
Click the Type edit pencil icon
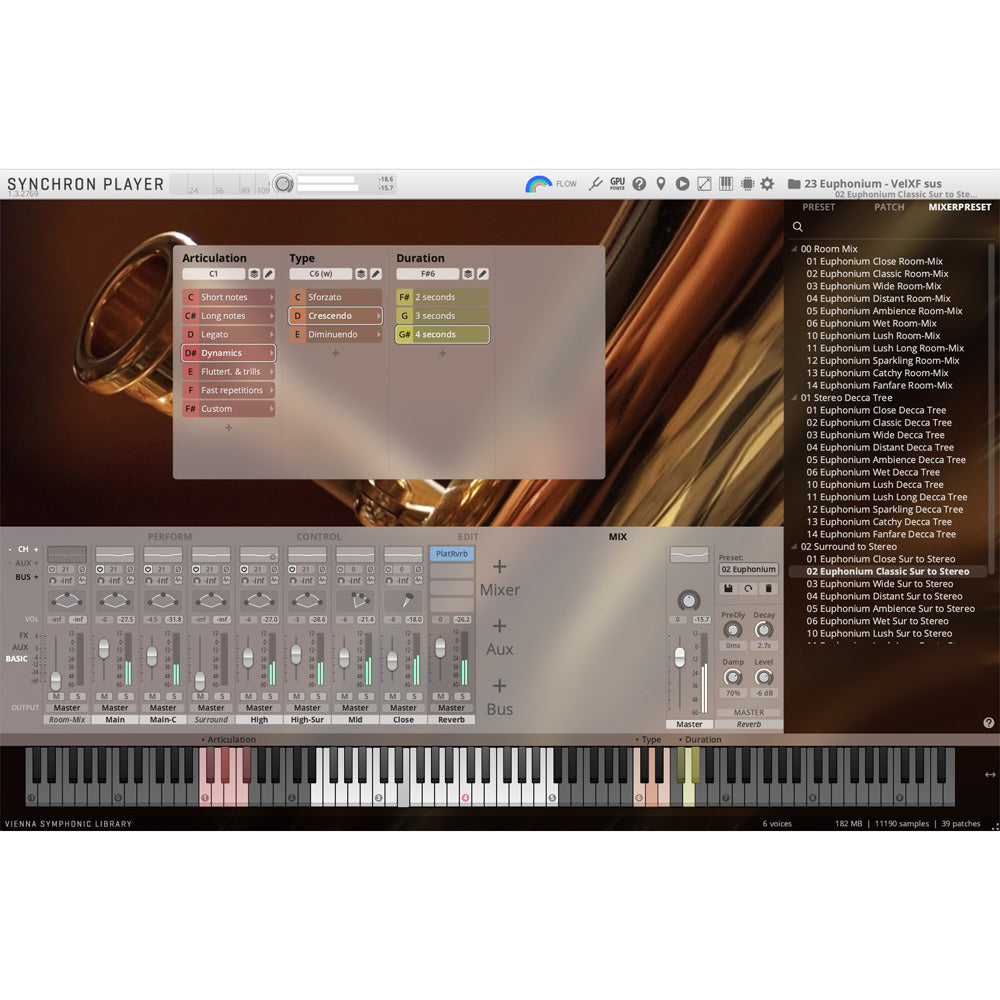376,274
